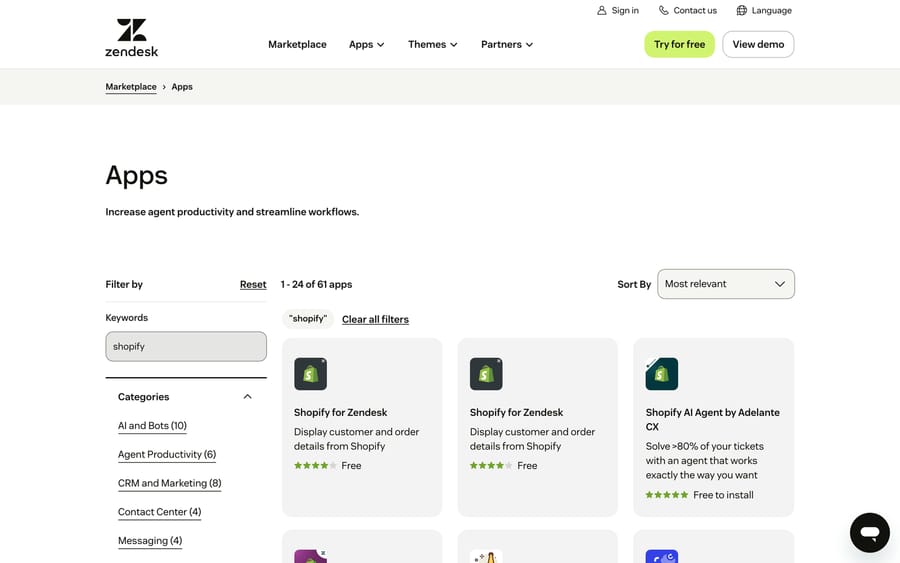Click the Sign in person icon
900x563 pixels.
(x=602, y=10)
